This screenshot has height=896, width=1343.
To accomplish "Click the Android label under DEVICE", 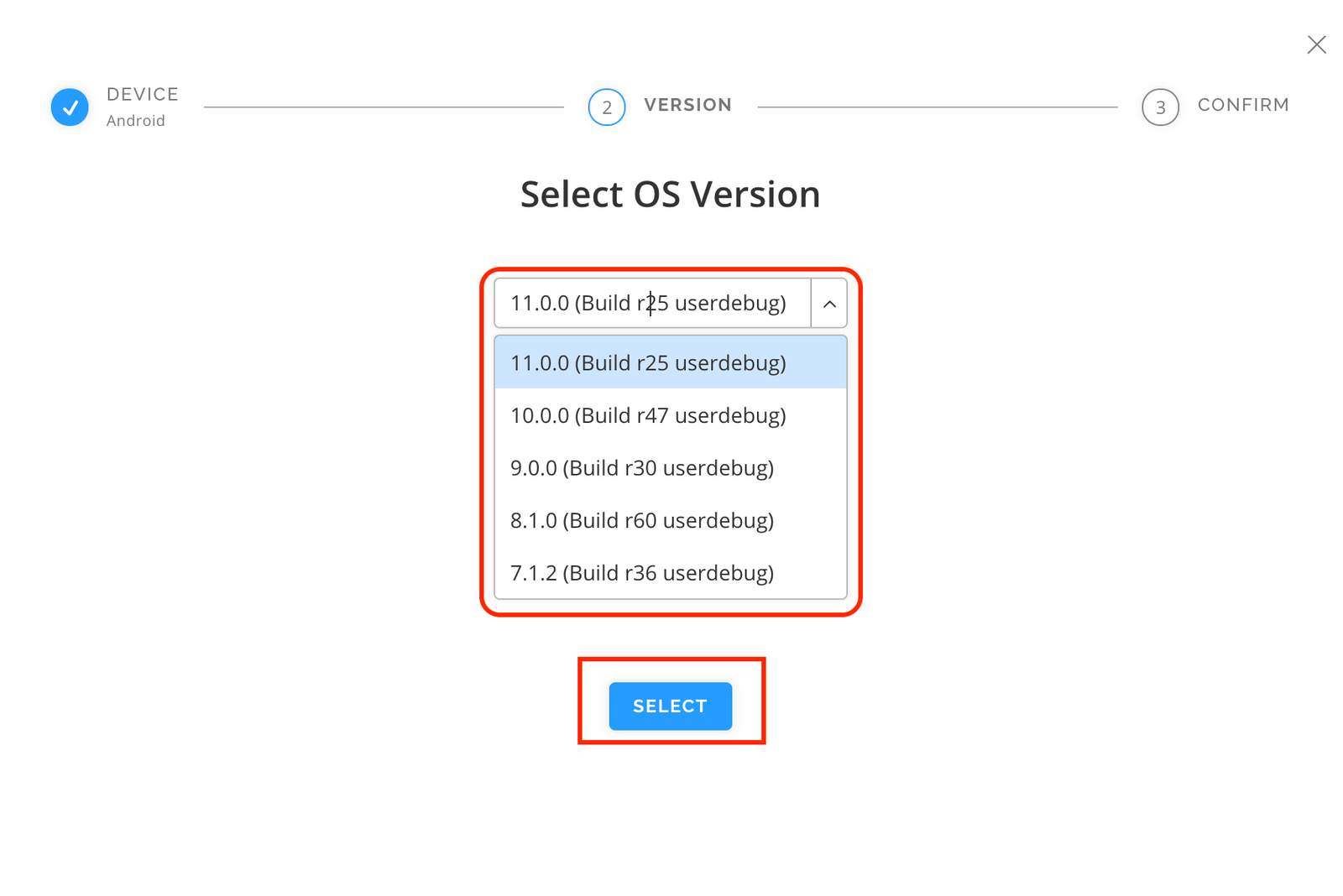I will point(136,121).
